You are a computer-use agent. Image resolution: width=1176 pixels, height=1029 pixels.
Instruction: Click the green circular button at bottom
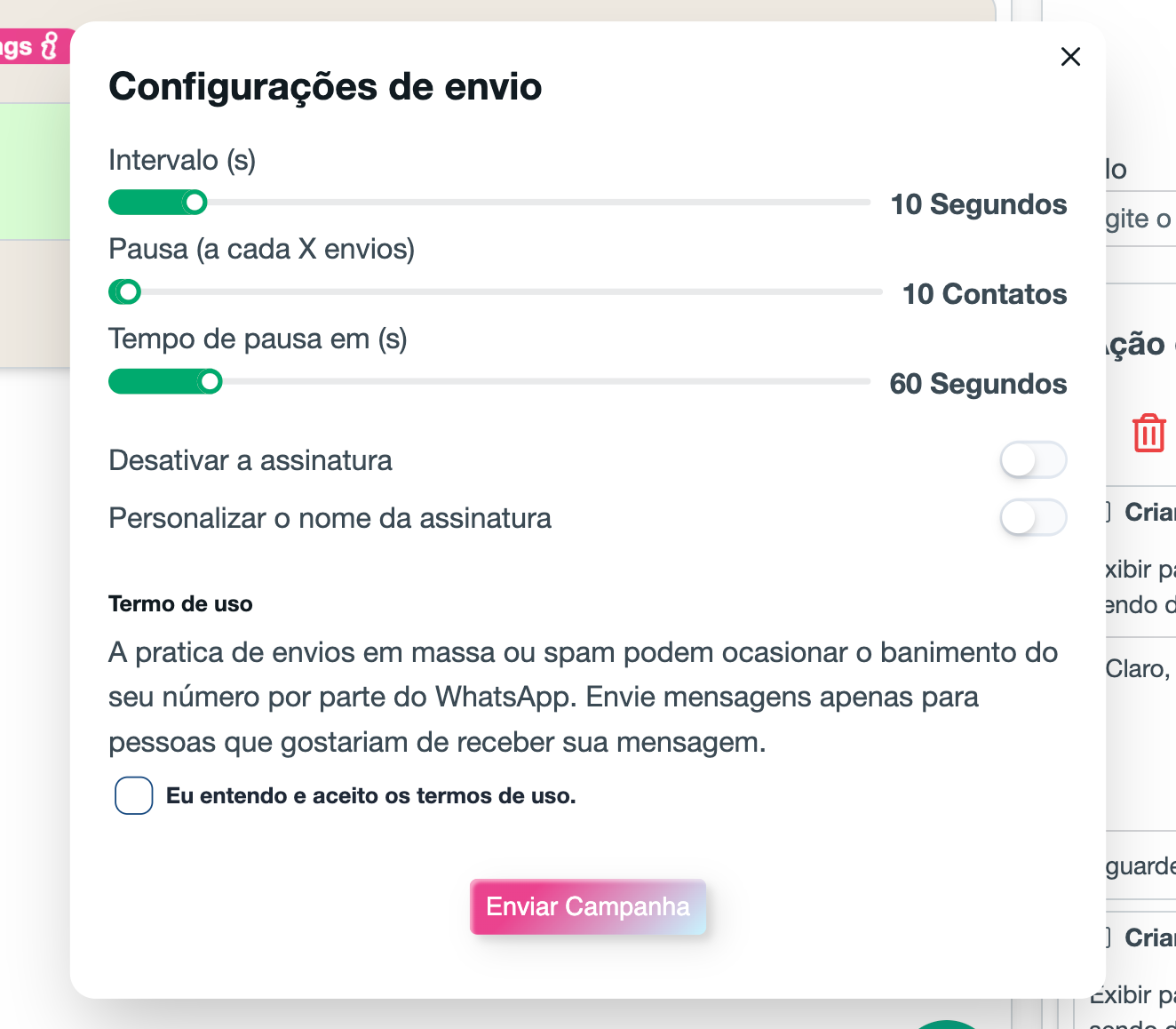coord(947,1025)
